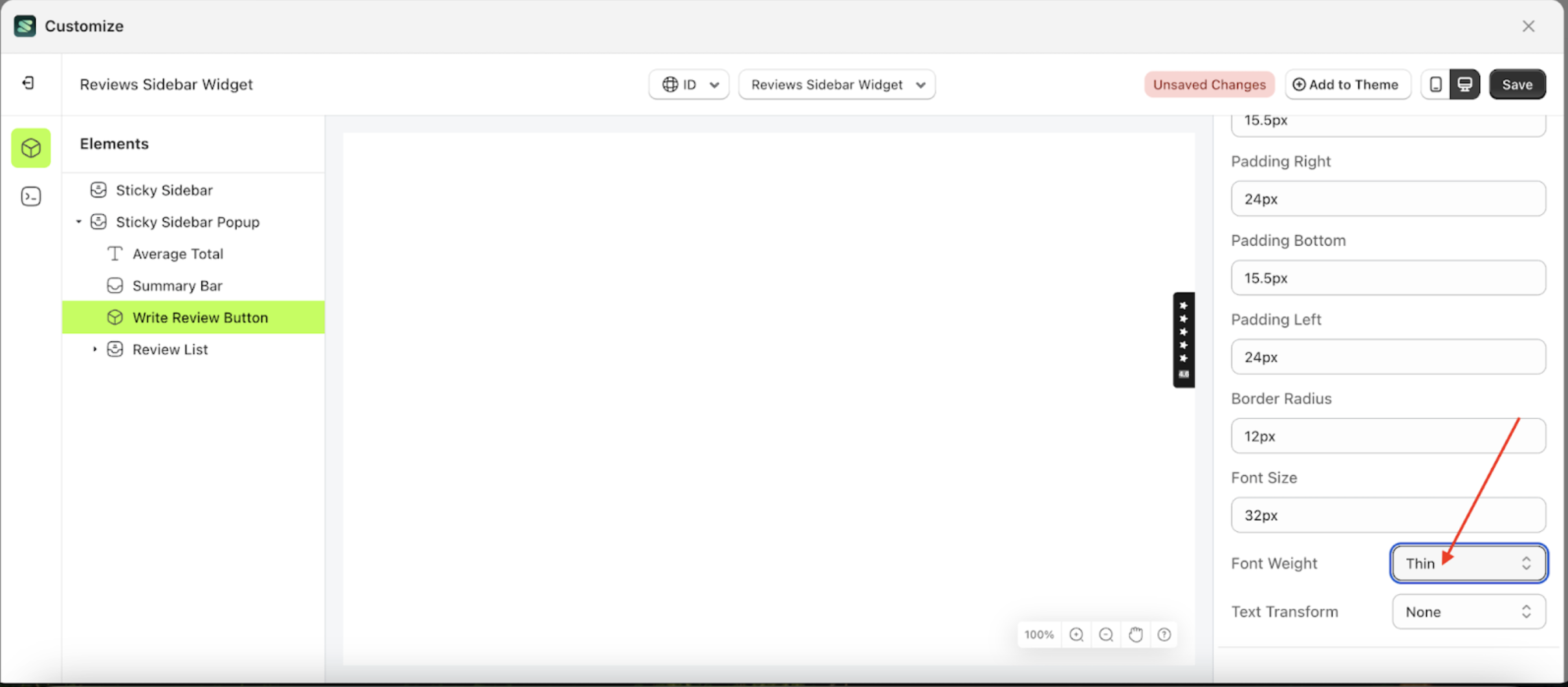
Task: Click the globe icon next to ID
Action: 671,84
